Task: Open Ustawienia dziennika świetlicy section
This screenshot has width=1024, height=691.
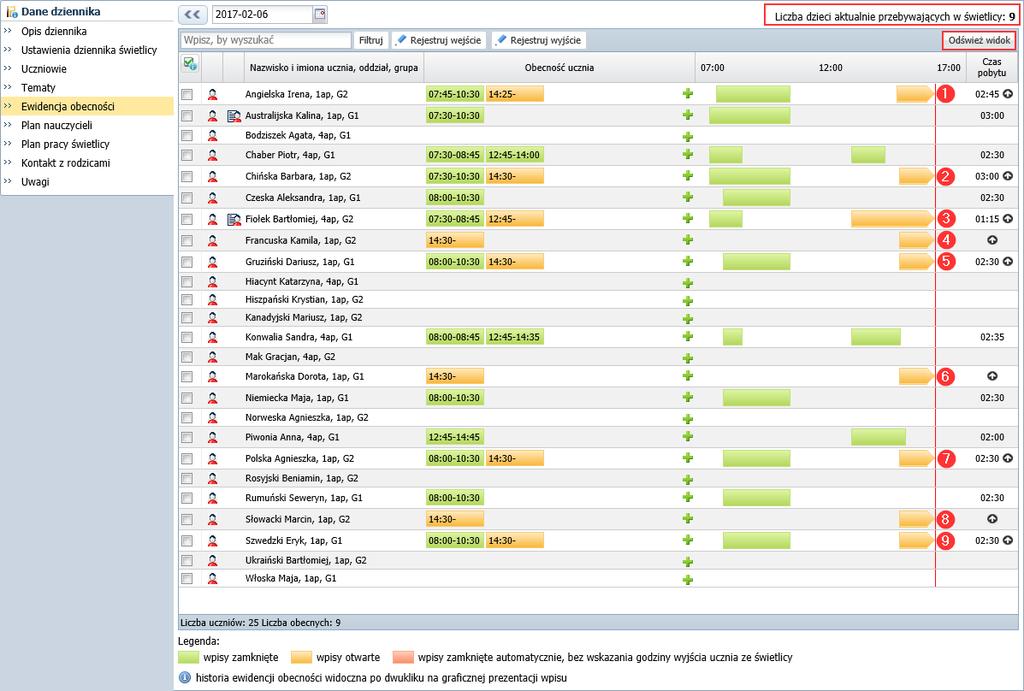Action: (x=89, y=50)
